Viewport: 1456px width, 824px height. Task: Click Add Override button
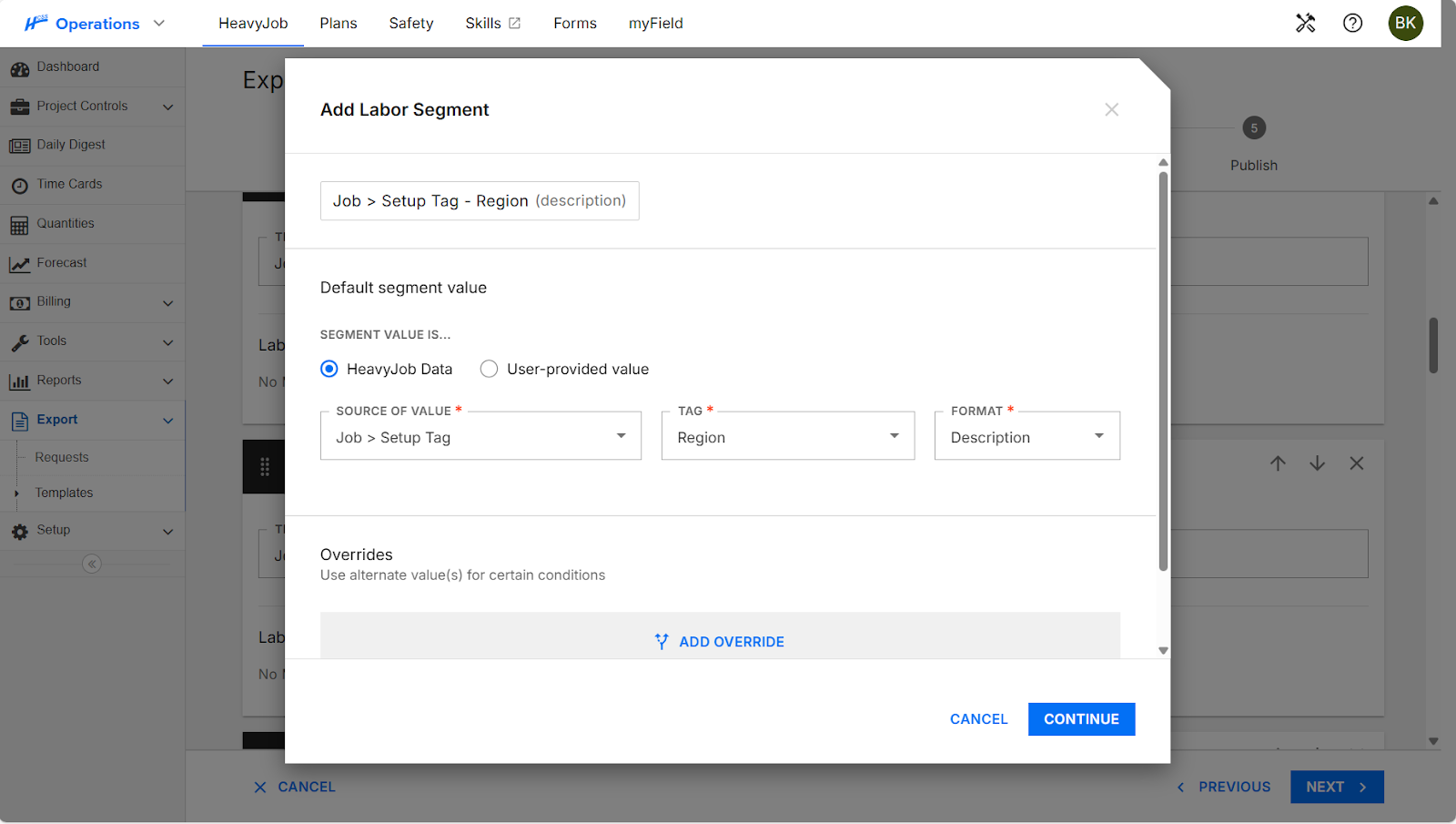tap(719, 641)
